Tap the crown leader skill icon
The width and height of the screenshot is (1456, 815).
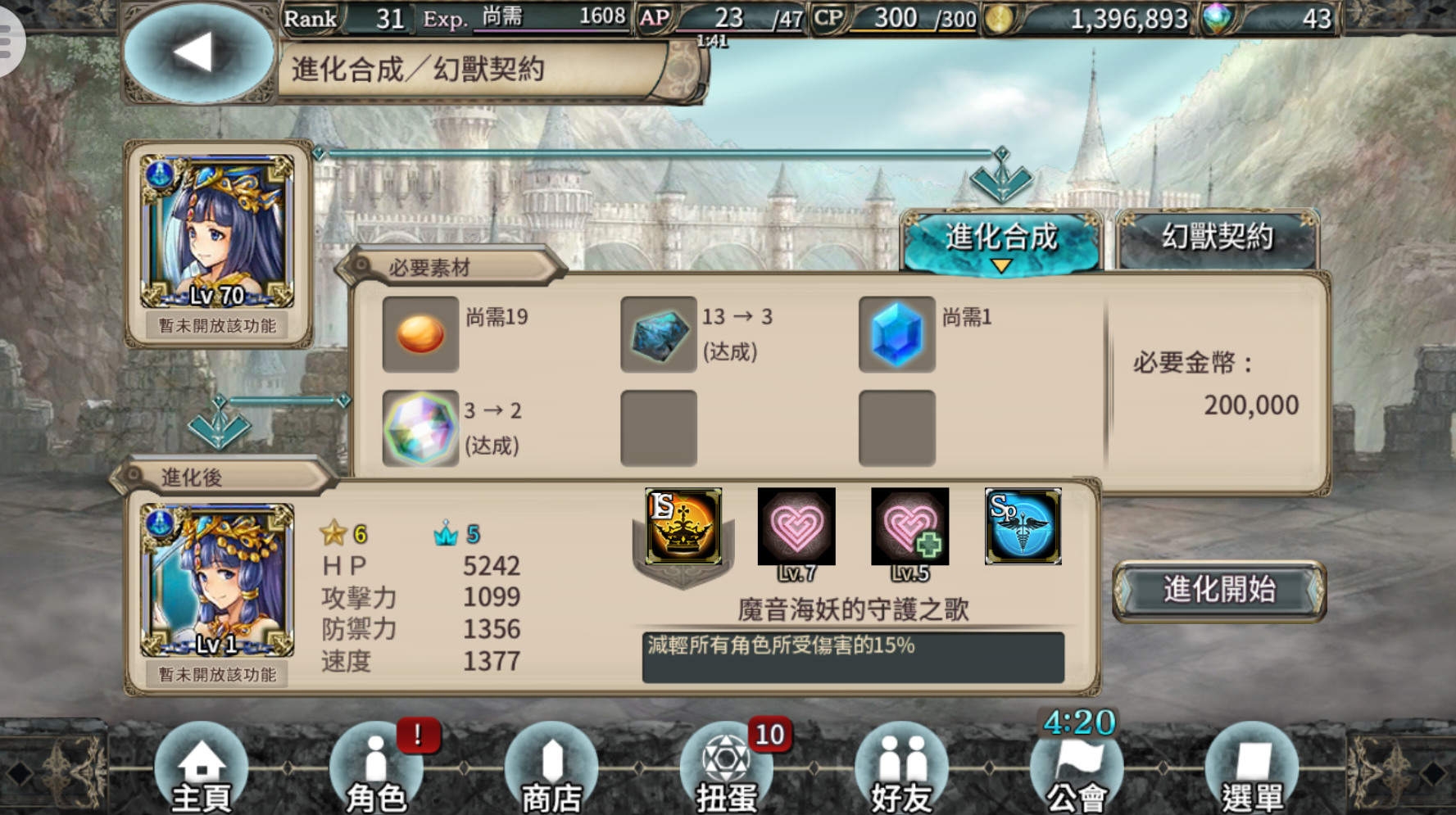coord(683,527)
